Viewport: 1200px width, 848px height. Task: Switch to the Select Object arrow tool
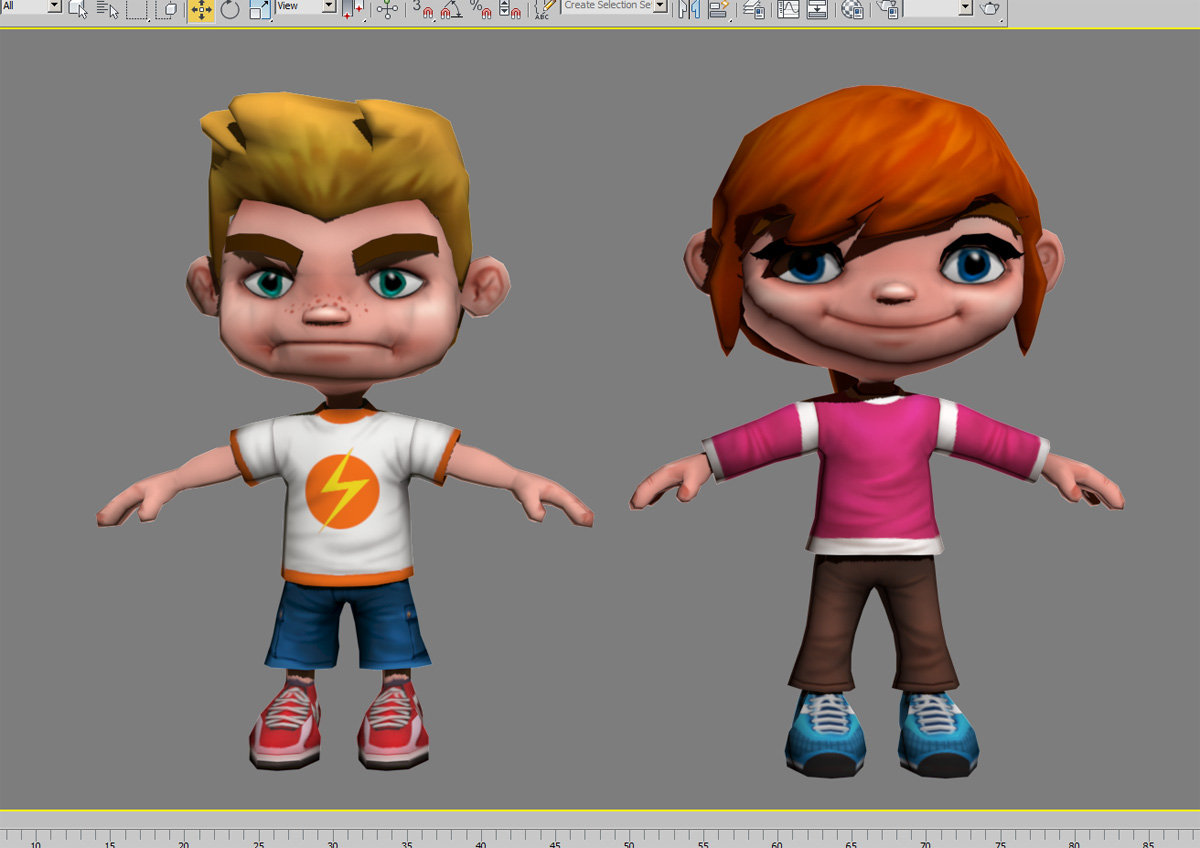pyautogui.click(x=78, y=10)
